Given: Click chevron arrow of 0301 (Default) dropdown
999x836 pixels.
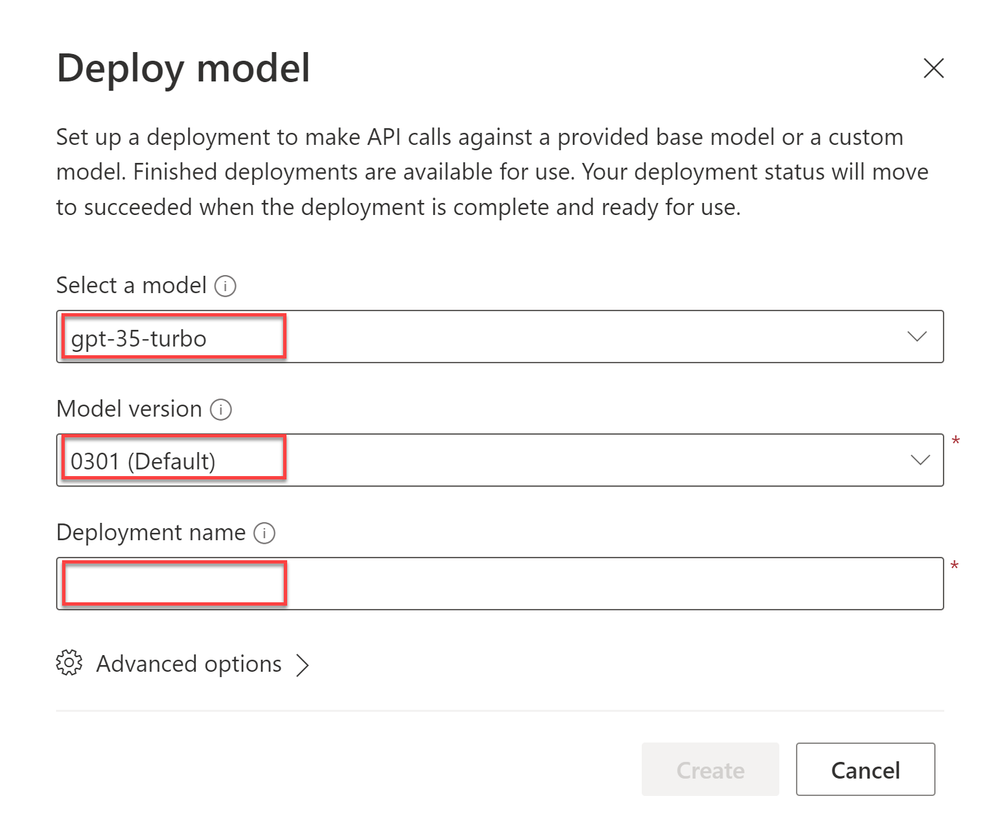Looking at the screenshot, I should [x=920, y=460].
